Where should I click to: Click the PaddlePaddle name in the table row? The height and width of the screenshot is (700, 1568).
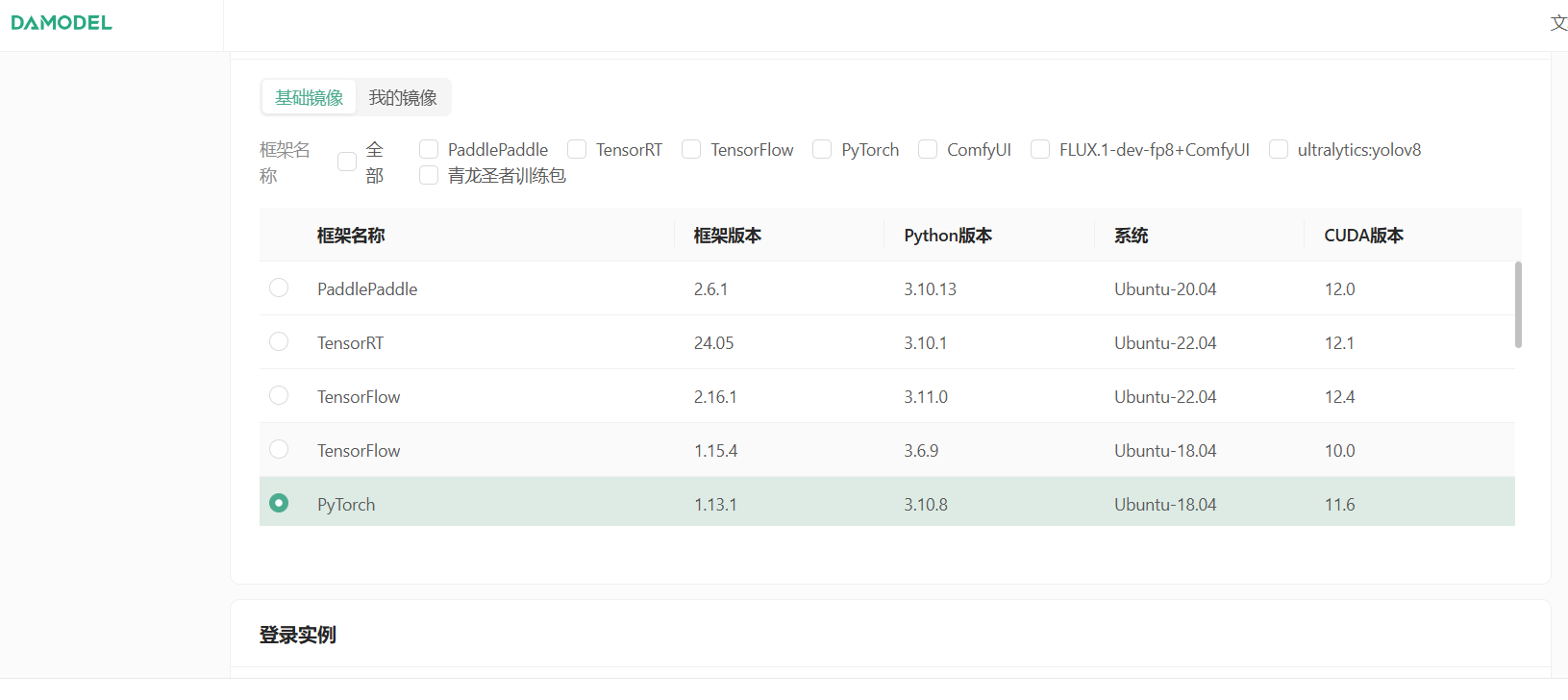point(367,289)
